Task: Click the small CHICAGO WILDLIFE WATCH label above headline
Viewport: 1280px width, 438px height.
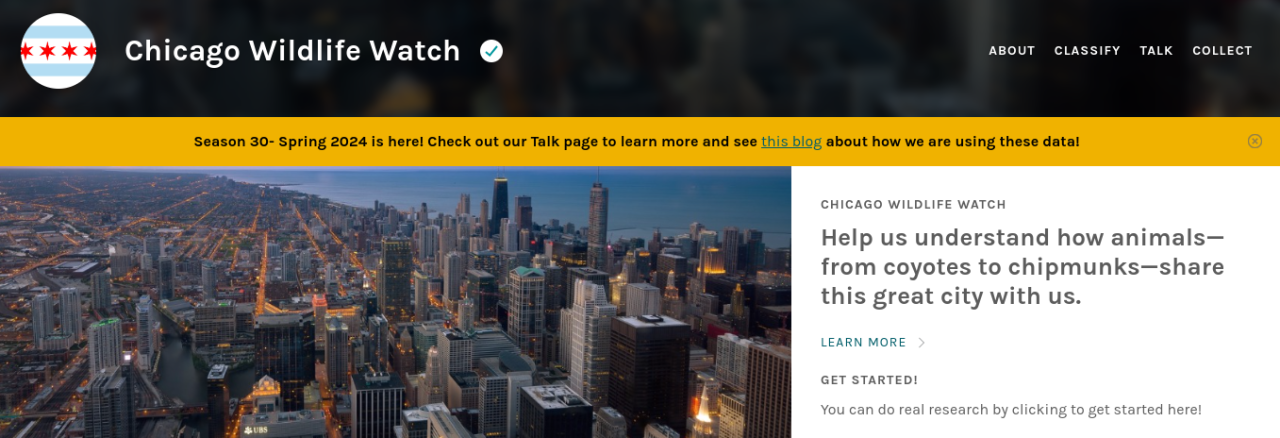Action: 913,205
